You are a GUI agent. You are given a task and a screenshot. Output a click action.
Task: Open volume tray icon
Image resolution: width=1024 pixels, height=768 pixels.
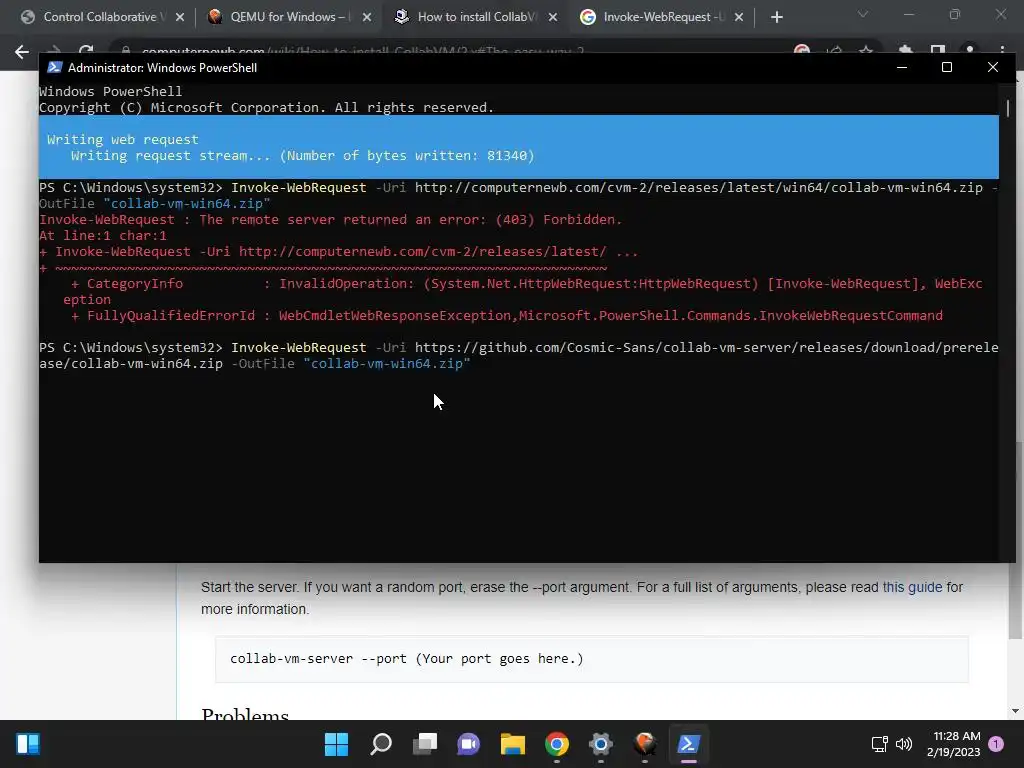(x=904, y=744)
